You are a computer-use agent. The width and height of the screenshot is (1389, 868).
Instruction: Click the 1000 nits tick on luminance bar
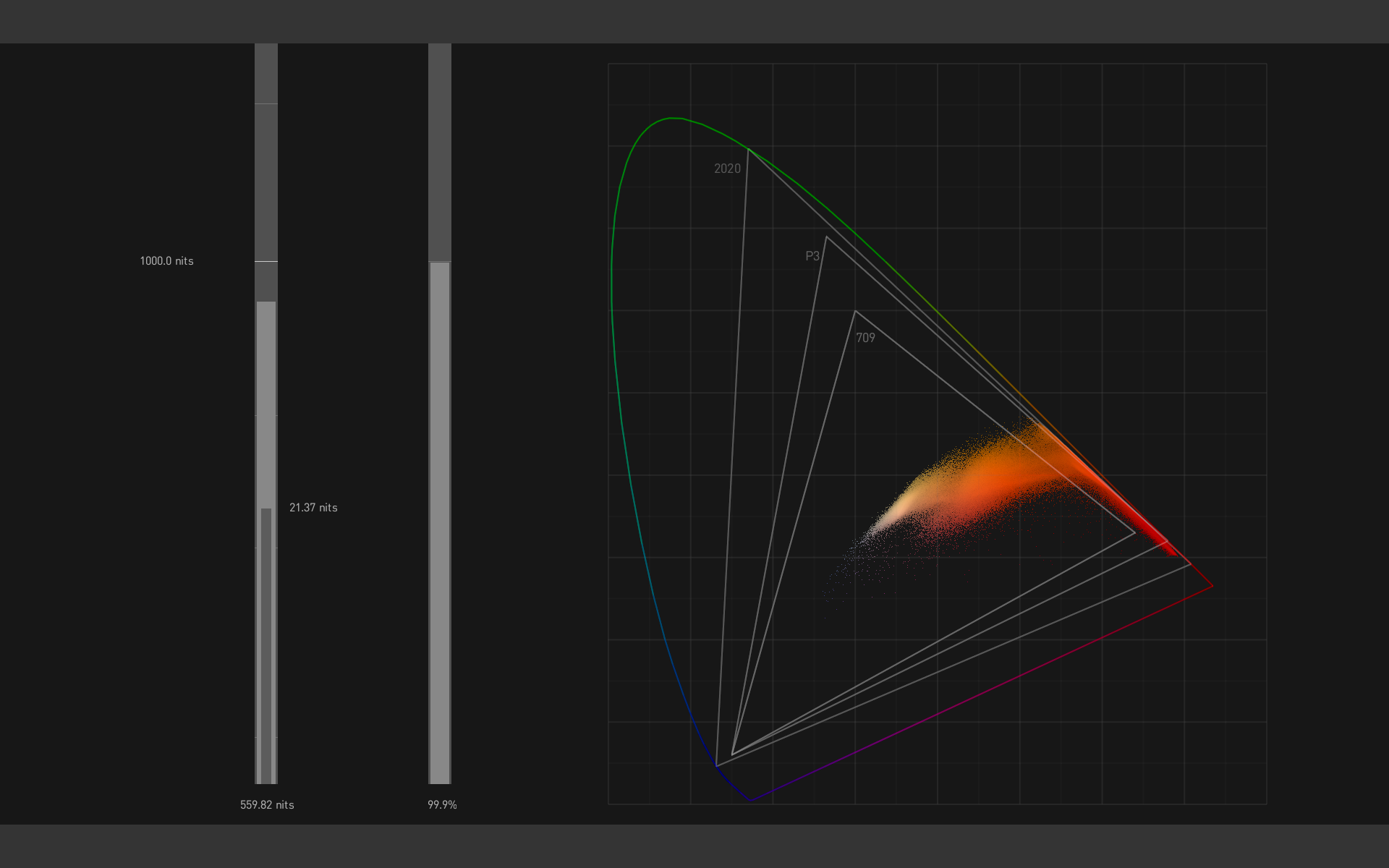click(x=266, y=261)
